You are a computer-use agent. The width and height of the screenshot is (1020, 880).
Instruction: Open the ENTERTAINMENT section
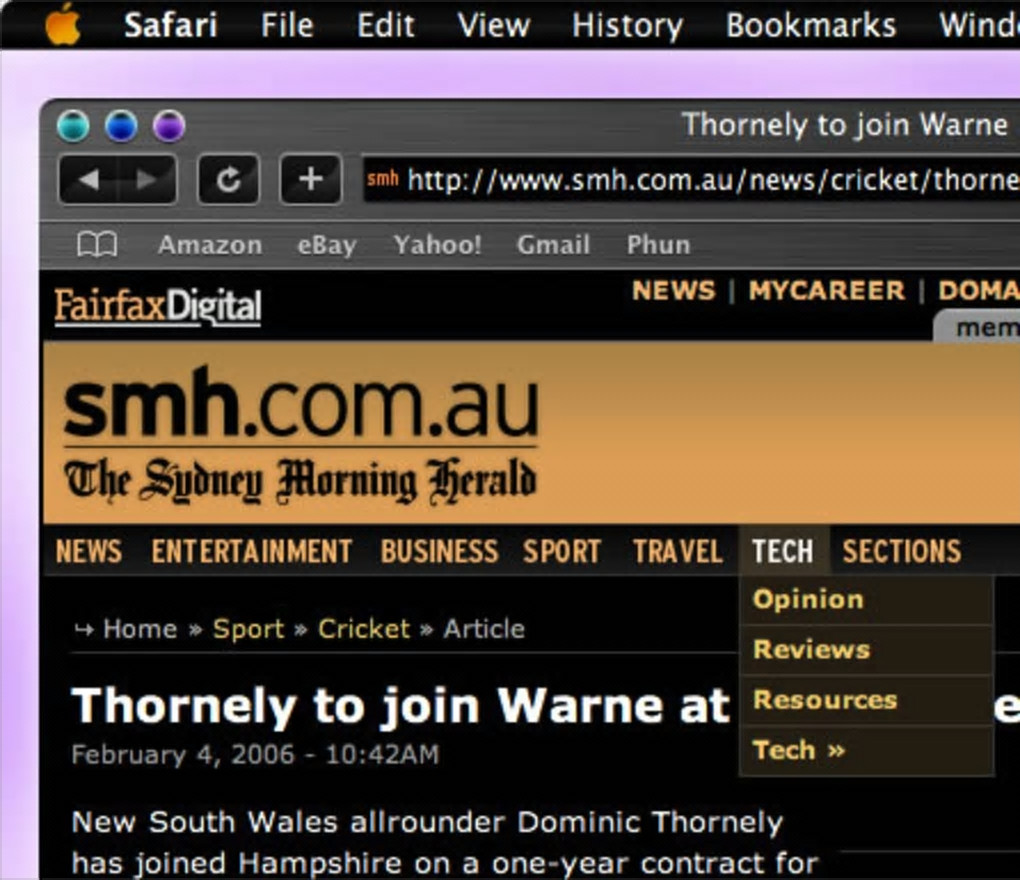click(x=252, y=552)
